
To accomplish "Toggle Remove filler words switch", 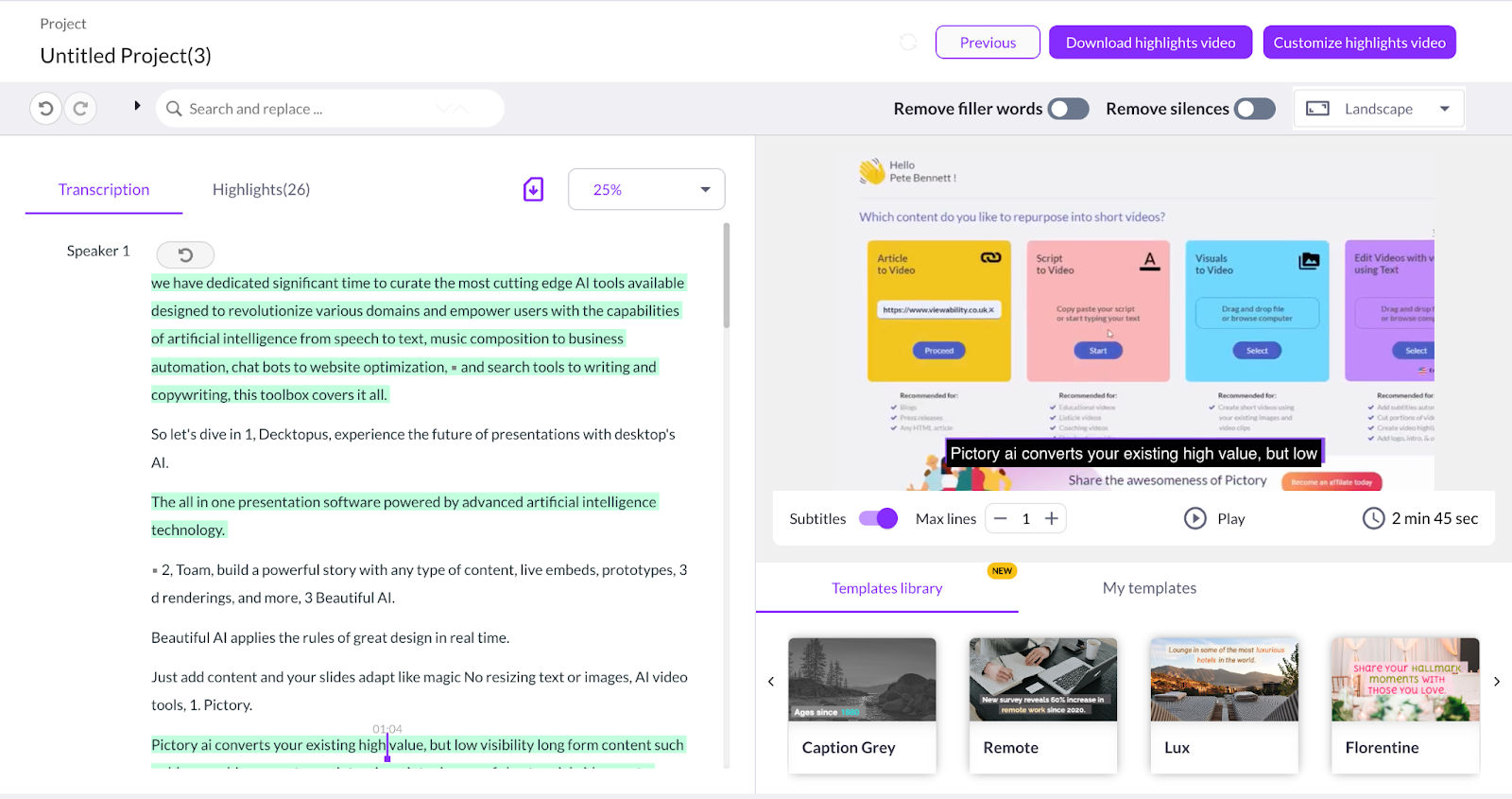I will (x=1068, y=109).
